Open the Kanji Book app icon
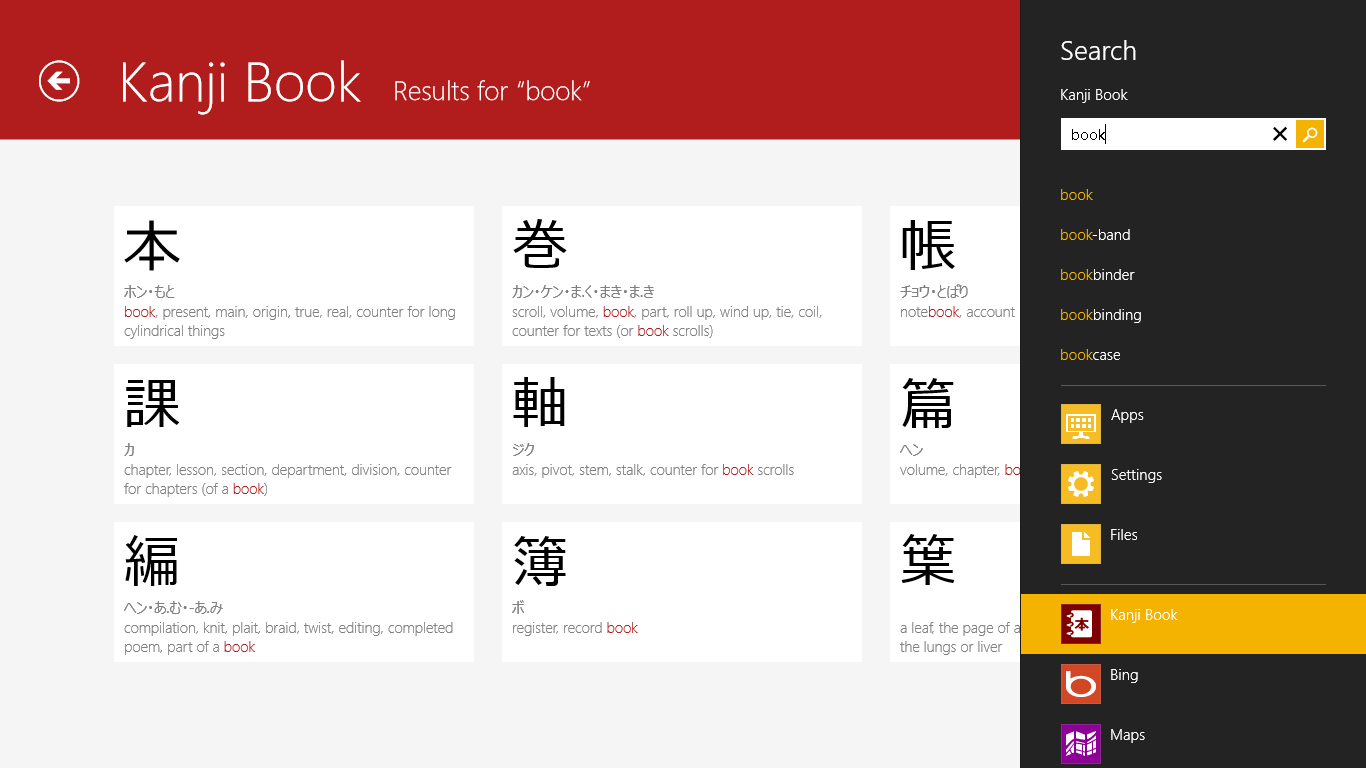Viewport: 1366px width, 768px height. click(1081, 624)
